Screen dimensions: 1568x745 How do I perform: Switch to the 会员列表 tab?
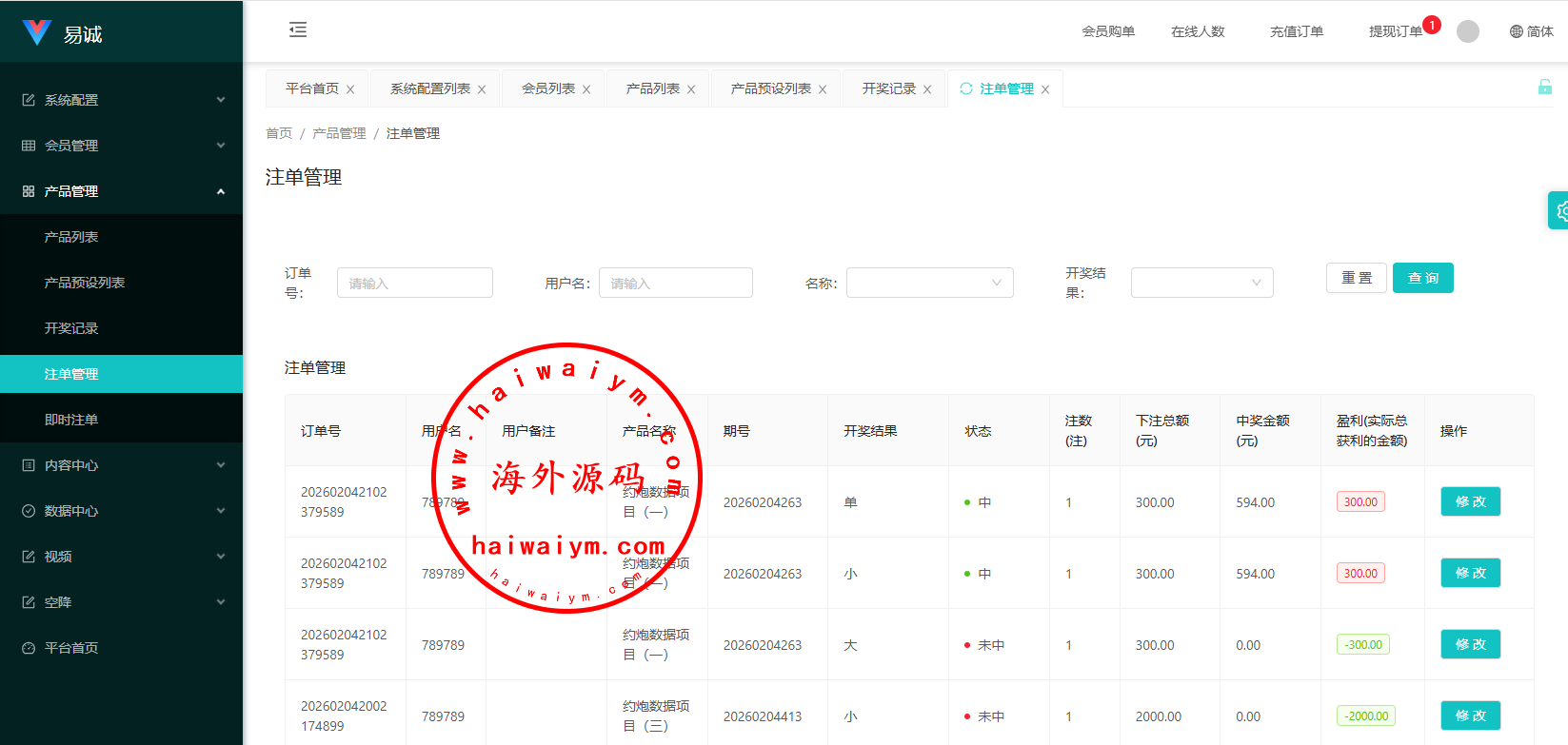pos(547,88)
